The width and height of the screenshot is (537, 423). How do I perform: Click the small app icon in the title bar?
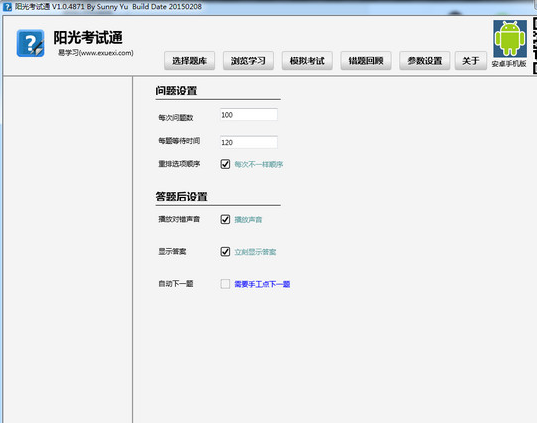pos(7,7)
